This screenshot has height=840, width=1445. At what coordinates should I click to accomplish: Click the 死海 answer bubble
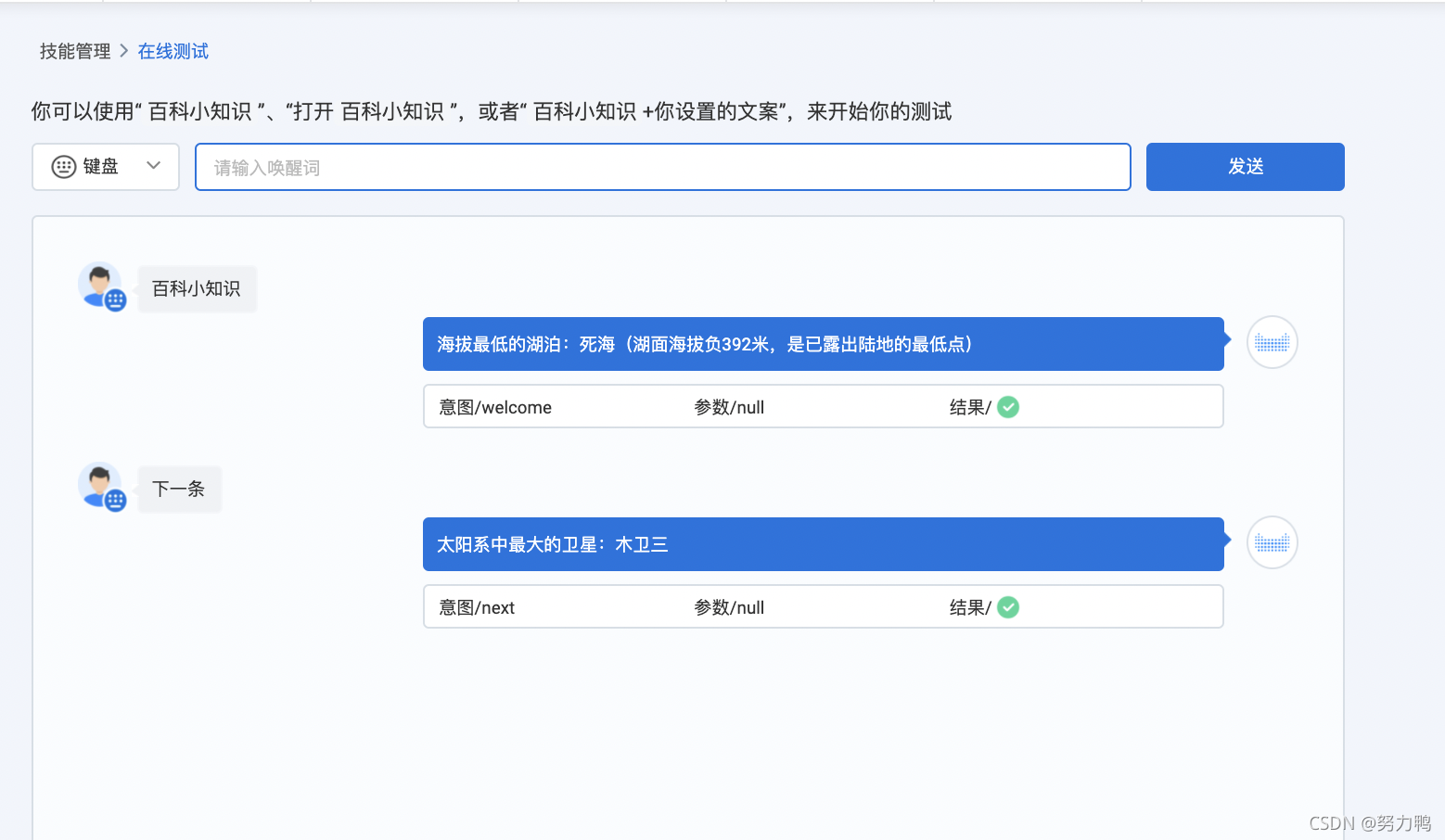824,344
